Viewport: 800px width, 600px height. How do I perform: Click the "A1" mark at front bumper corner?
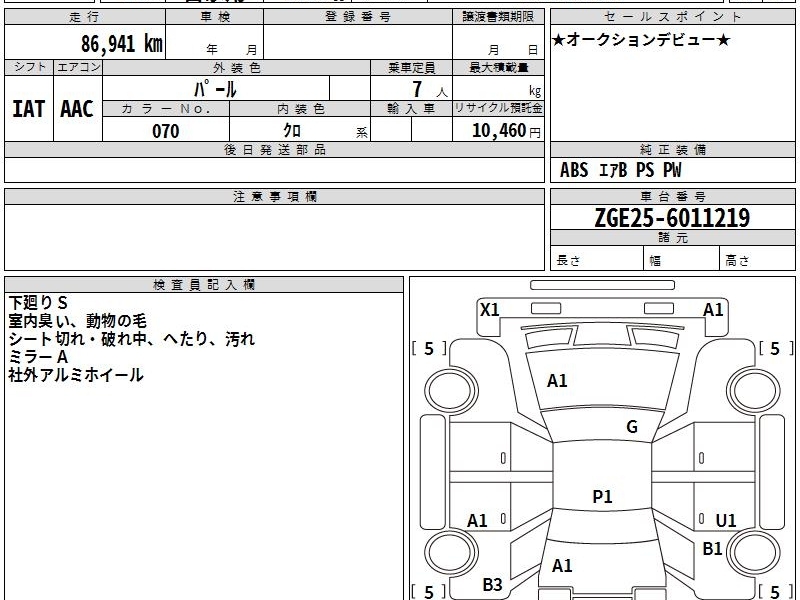tap(713, 310)
